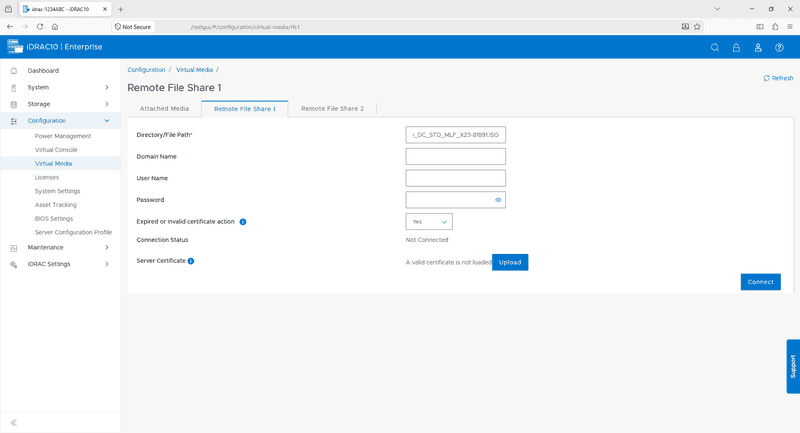This screenshot has height=433, width=800.
Task: Open Server Configuration Profile in sidebar
Action: (x=73, y=233)
